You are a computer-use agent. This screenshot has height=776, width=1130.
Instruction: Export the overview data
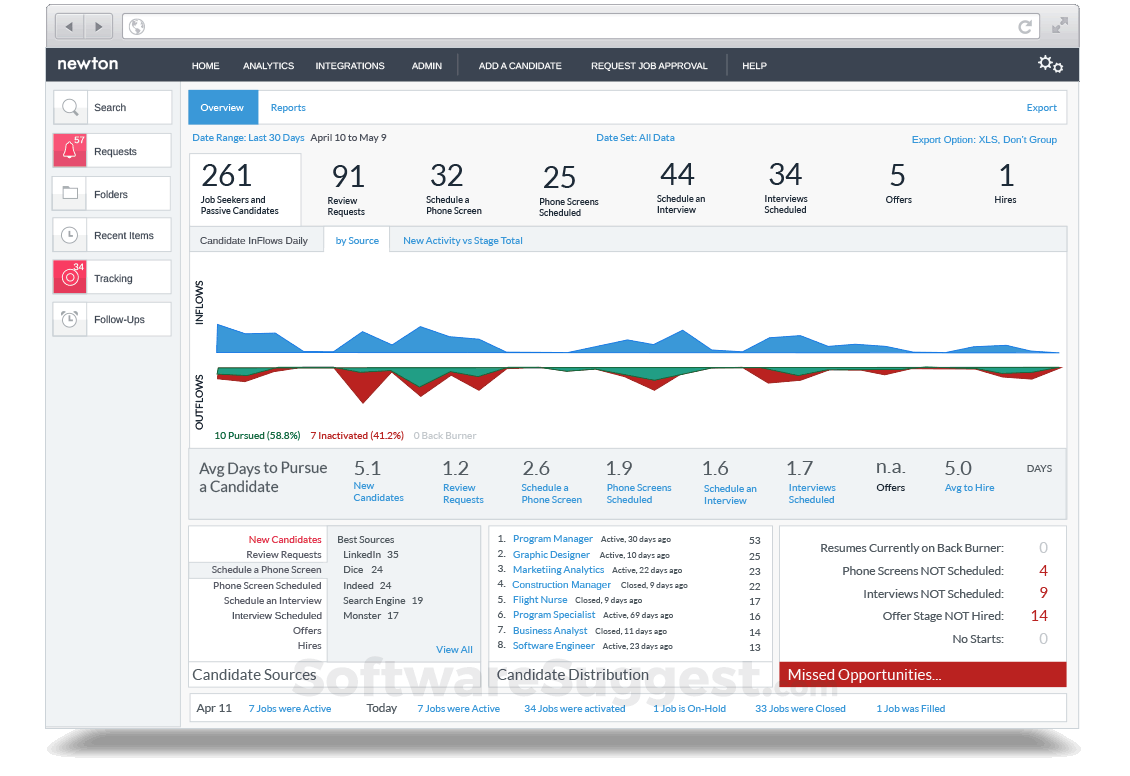click(x=1041, y=107)
